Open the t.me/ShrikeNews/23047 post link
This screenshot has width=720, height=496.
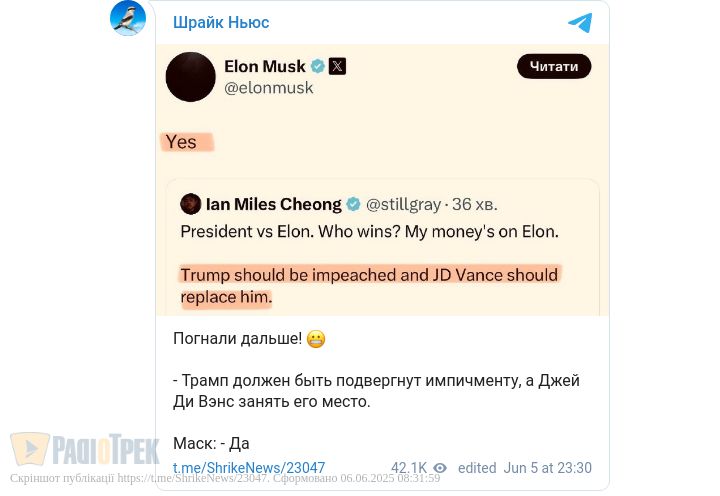point(249,468)
